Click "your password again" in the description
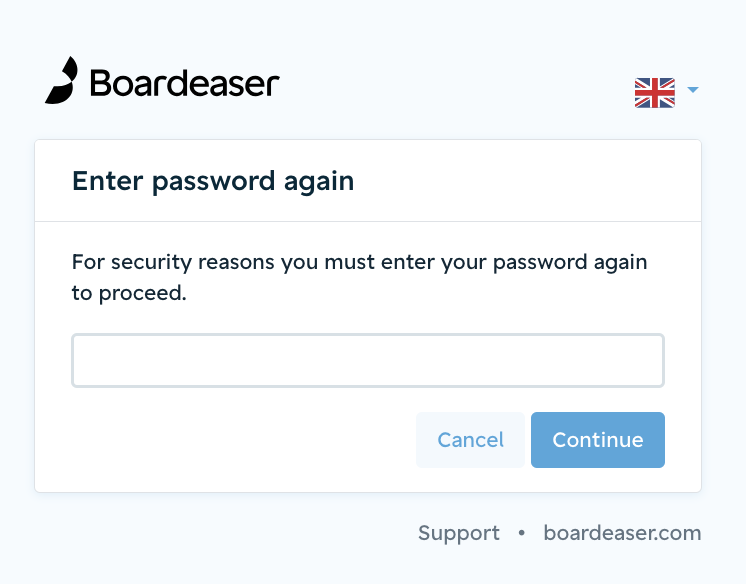Screen dimensions: 746x584 544,263
